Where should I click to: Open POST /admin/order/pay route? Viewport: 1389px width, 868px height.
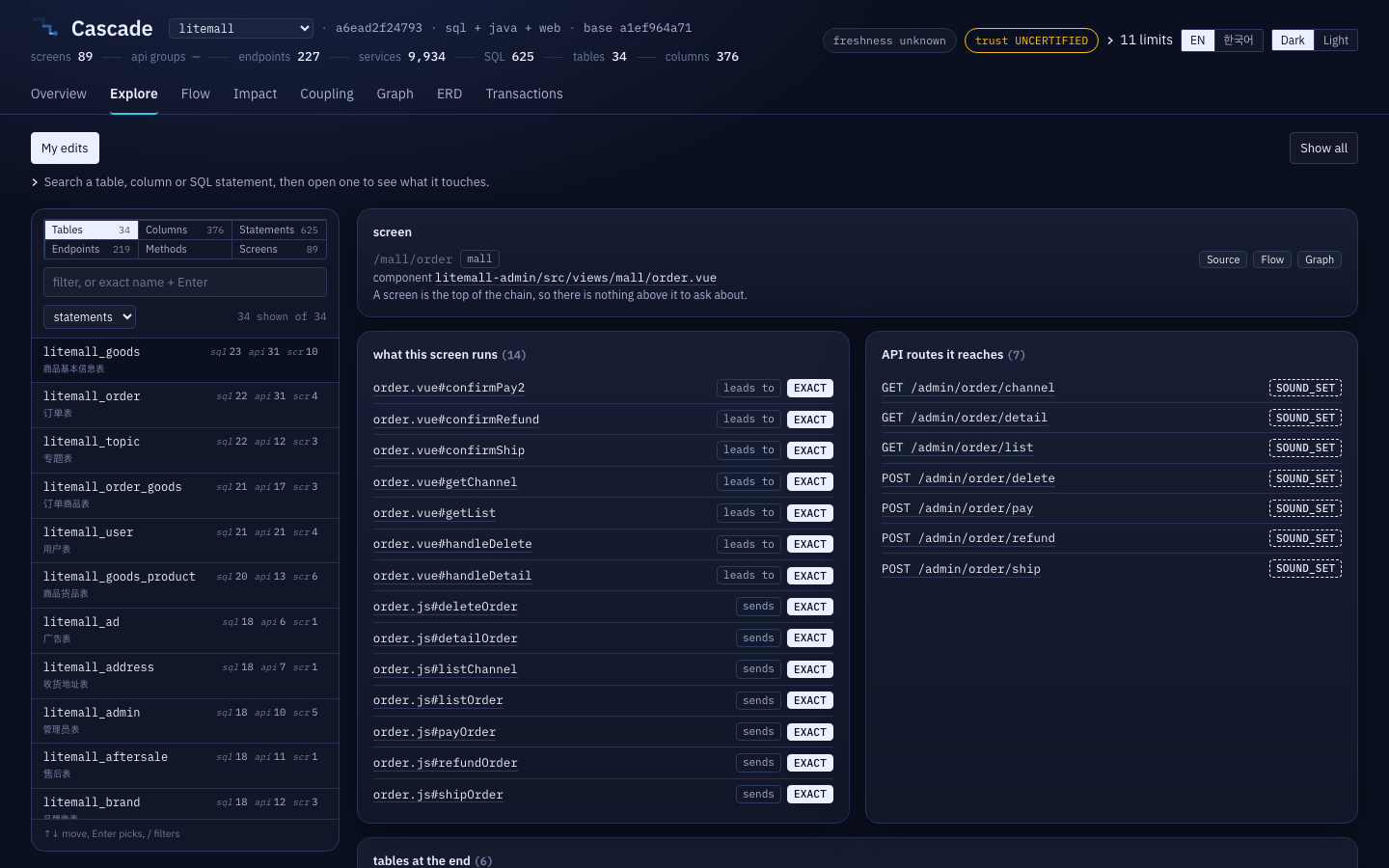click(957, 508)
